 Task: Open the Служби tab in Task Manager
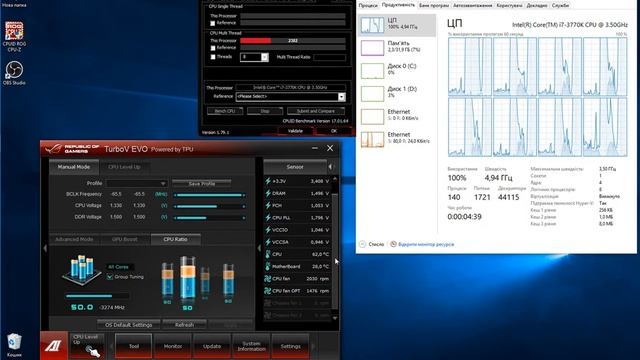tap(560, 5)
